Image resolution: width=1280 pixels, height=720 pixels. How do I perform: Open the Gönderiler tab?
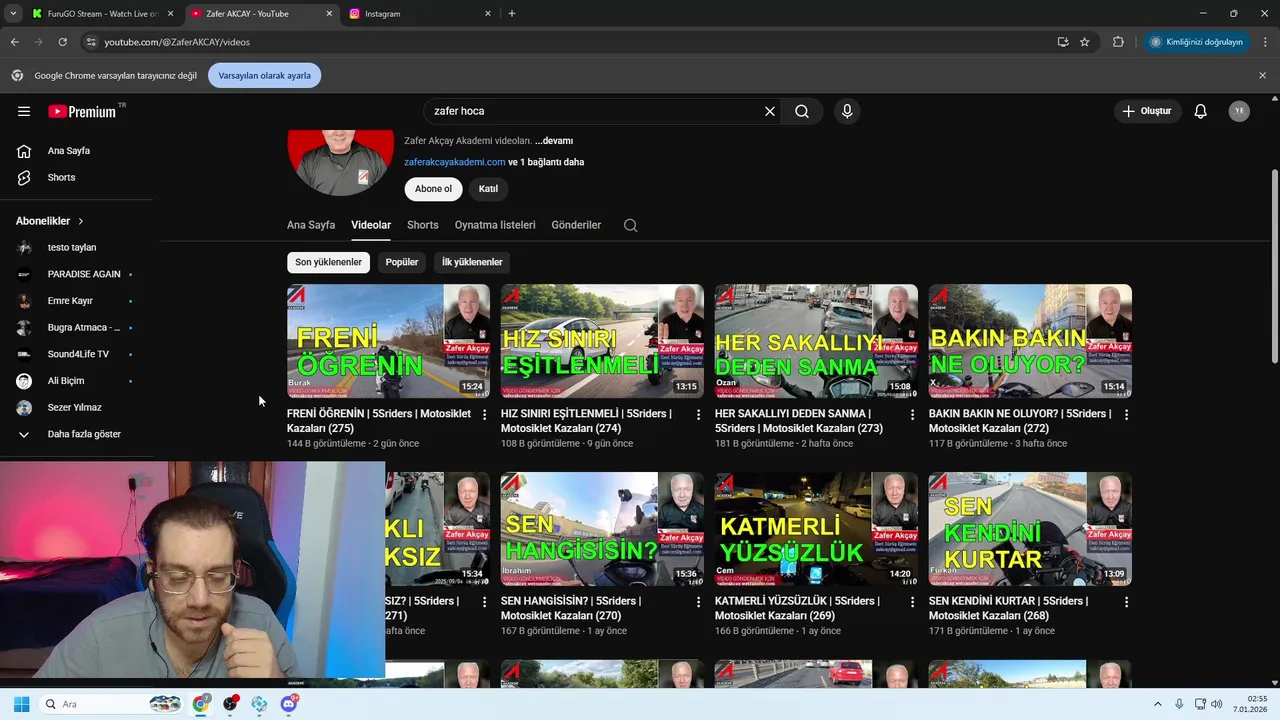tap(576, 225)
